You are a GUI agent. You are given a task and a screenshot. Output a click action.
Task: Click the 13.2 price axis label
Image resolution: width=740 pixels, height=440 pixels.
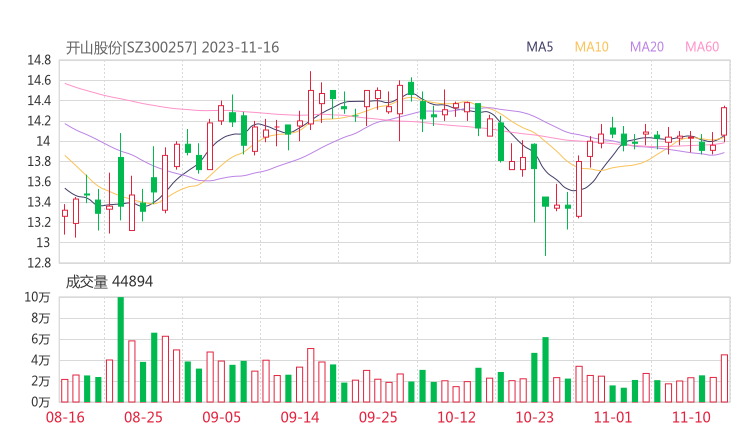39,222
